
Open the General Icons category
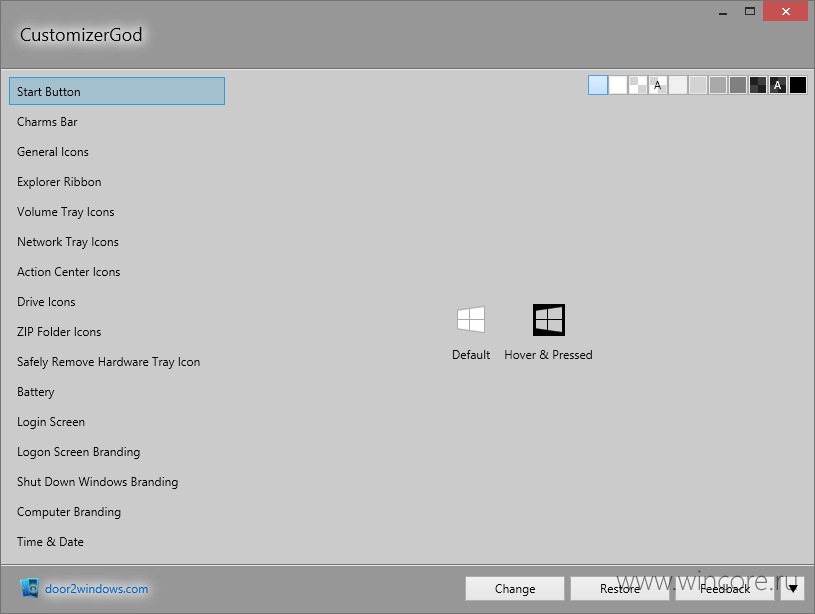[x=117, y=152]
